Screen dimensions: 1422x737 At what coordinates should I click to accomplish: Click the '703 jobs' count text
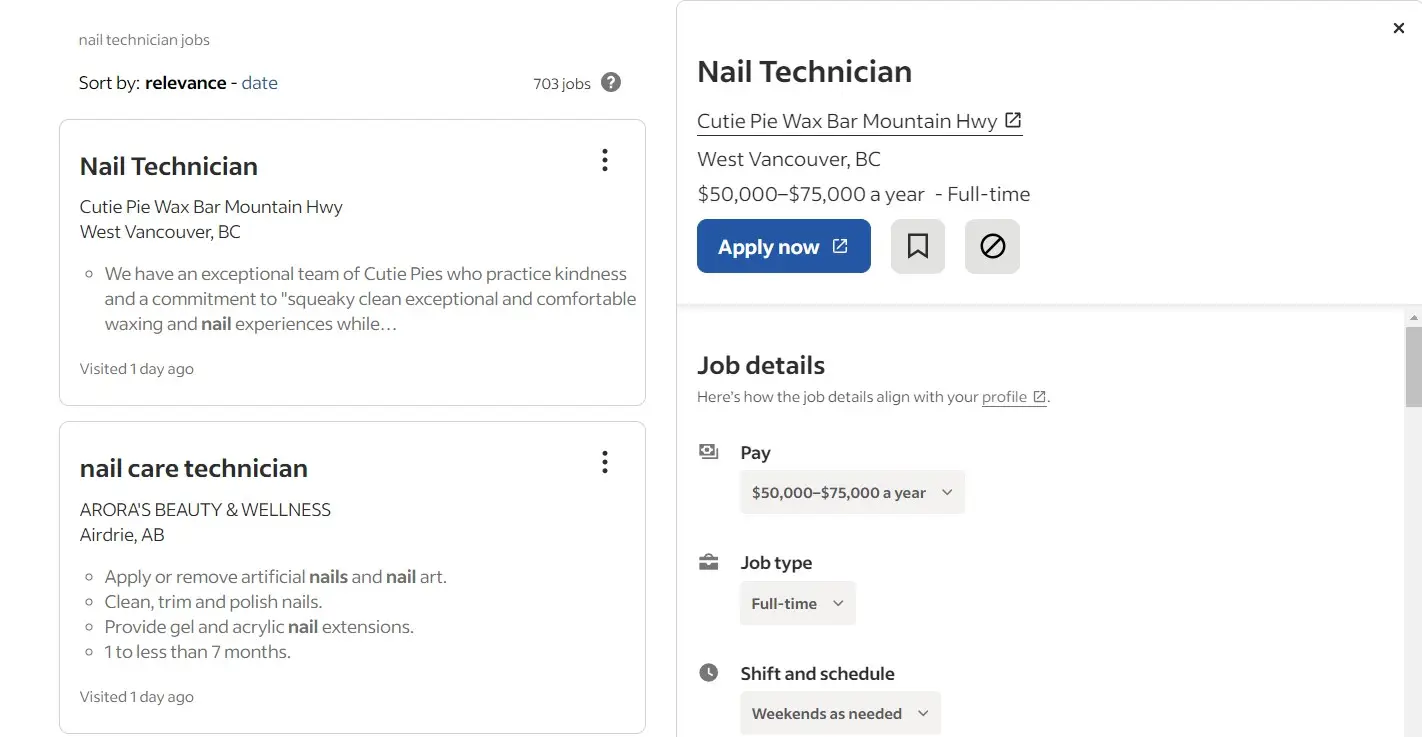point(562,84)
